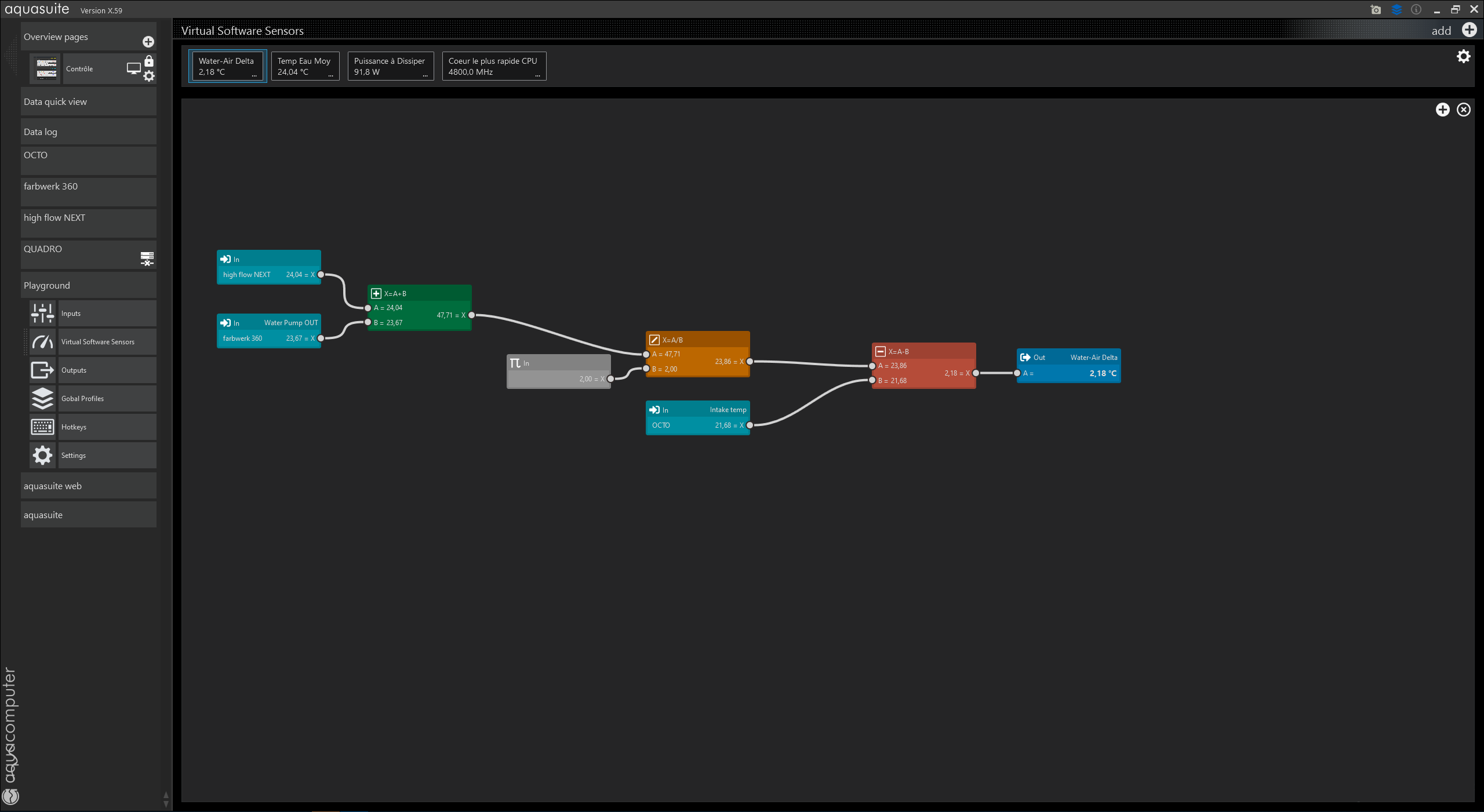Open Outputs under Playground
The image size is (1484, 812).
point(107,370)
